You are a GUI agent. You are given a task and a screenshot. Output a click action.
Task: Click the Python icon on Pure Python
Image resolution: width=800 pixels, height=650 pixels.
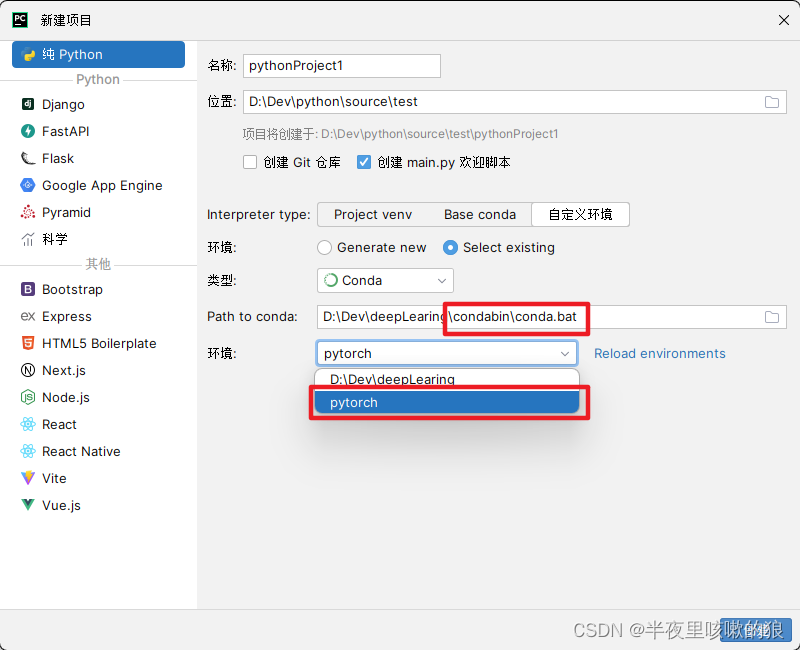[x=29, y=54]
